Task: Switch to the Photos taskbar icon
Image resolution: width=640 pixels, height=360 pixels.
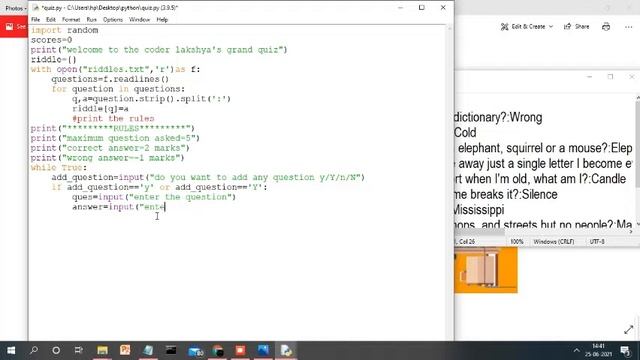Action: point(263,350)
